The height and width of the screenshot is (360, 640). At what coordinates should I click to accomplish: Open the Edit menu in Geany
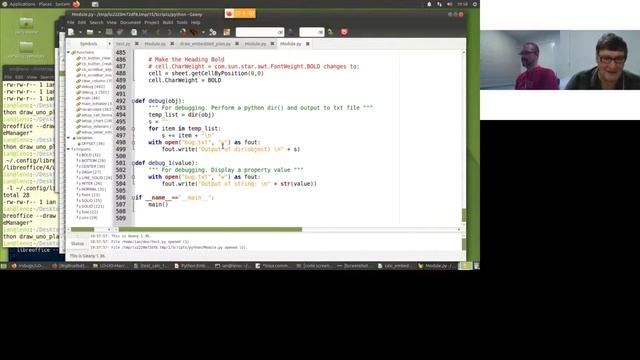[82, 22]
